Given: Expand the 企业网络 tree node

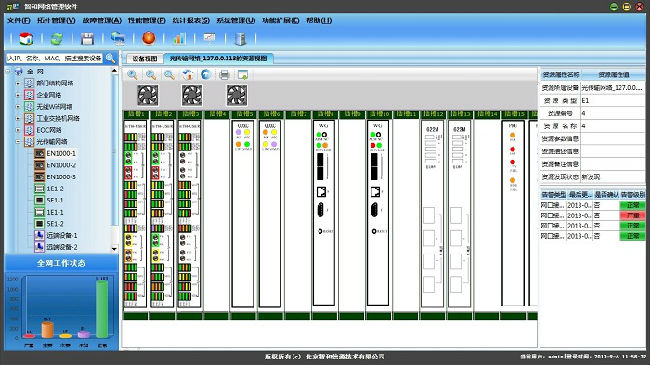Looking at the screenshot, I should (18, 95).
